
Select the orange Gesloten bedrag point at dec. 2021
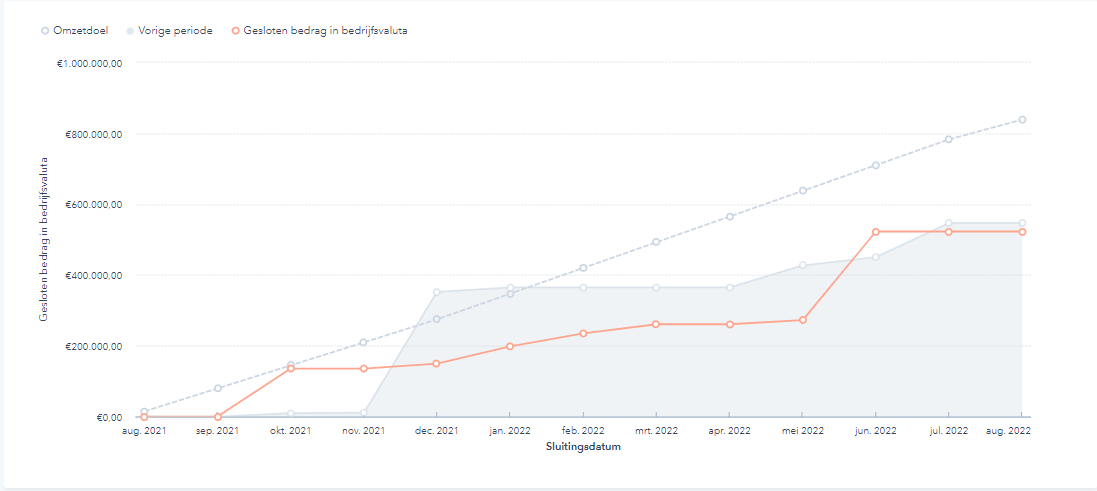(x=437, y=364)
